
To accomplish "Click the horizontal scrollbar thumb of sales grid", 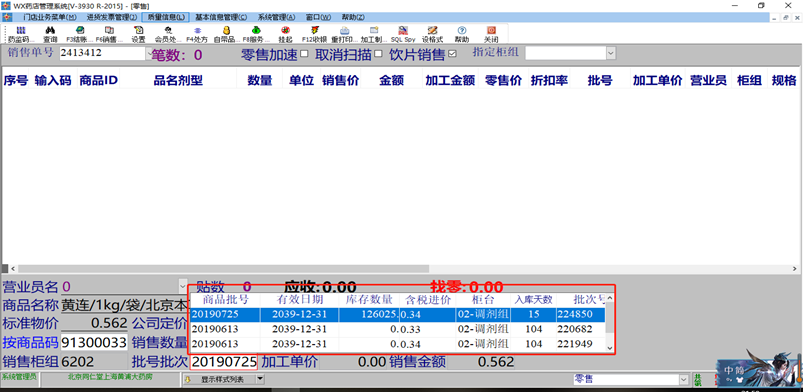I will click(224, 269).
